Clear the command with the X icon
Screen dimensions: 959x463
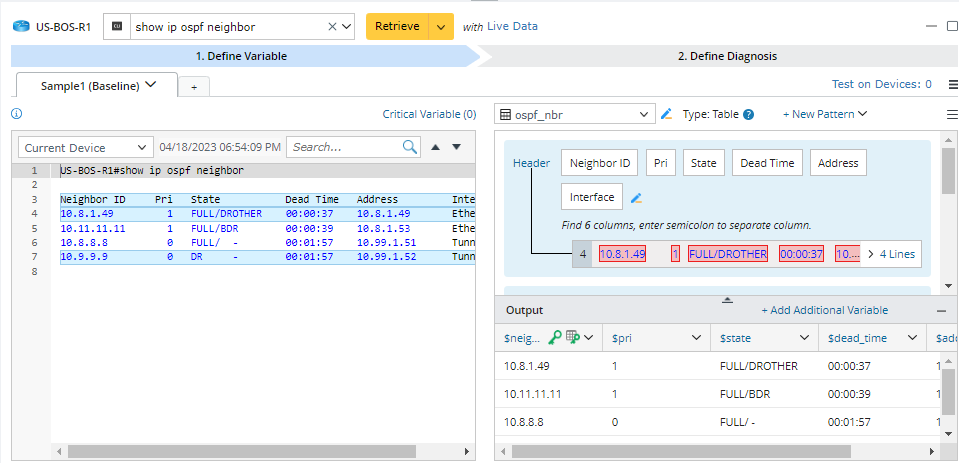332,27
